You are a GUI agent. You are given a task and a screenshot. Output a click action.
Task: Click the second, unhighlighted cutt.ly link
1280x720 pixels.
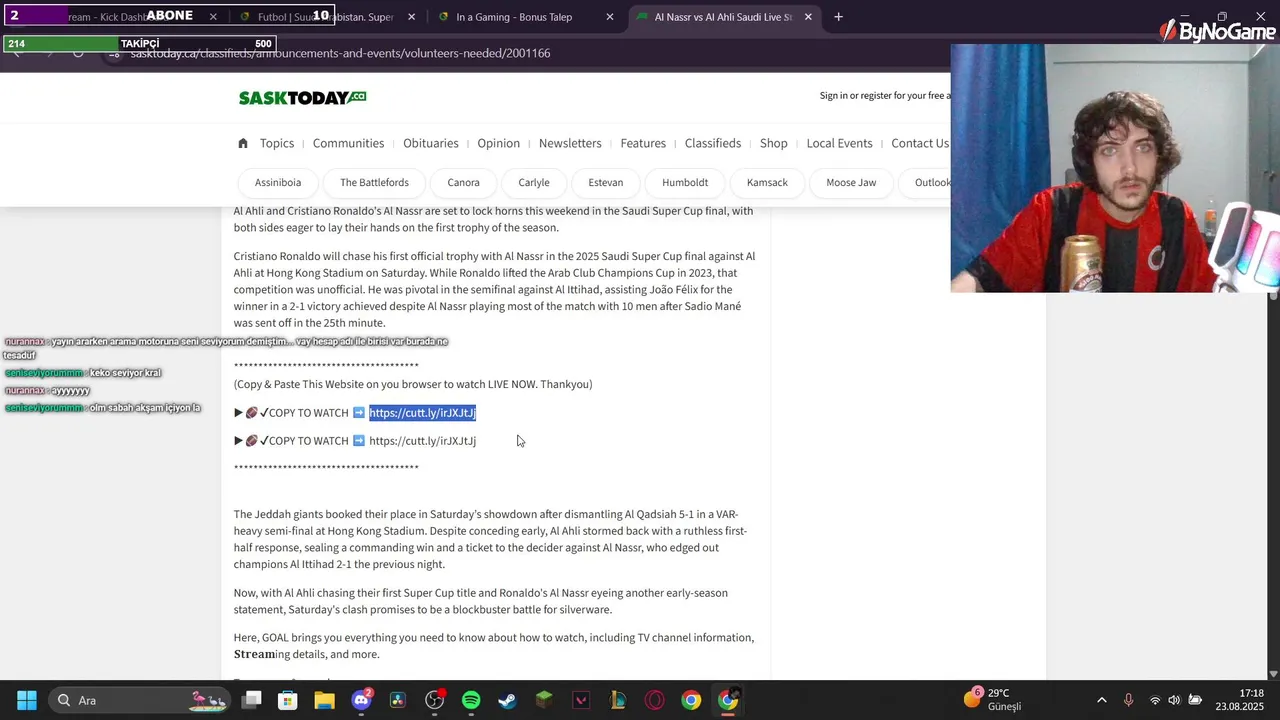point(422,441)
